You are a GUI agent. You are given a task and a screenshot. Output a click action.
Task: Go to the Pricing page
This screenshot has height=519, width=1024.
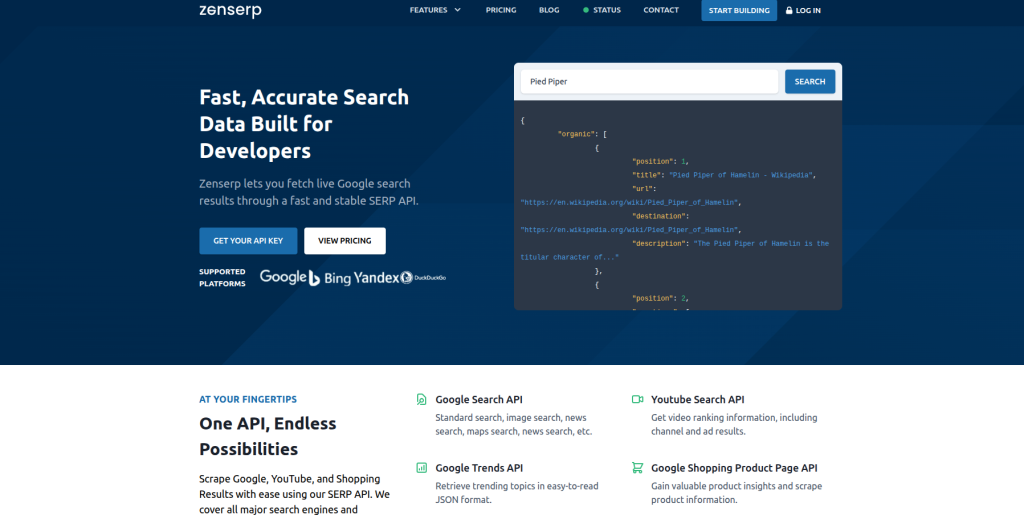501,10
